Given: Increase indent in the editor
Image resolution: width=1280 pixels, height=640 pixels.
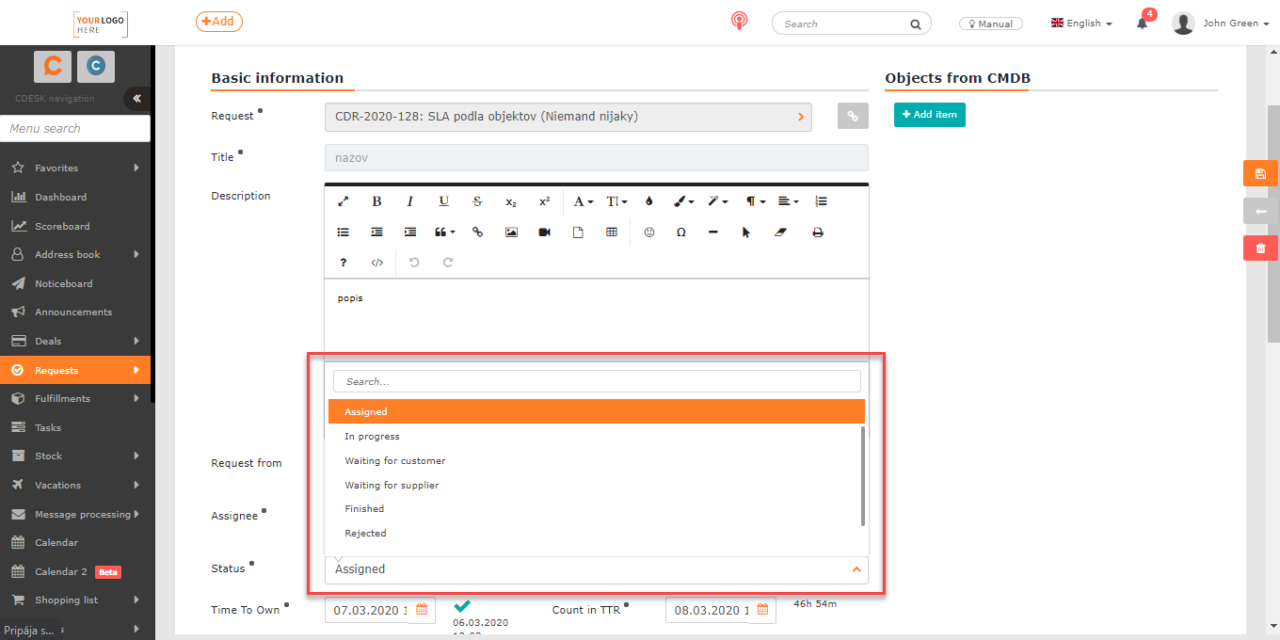Looking at the screenshot, I should (410, 232).
